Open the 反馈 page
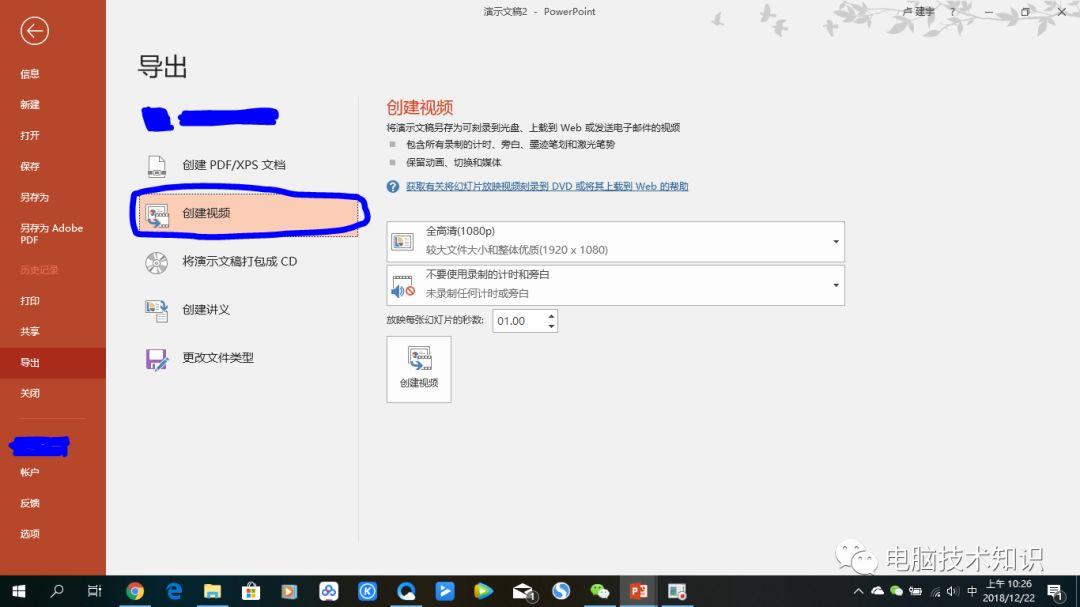Viewport: 1080px width, 607px height. tap(30, 504)
